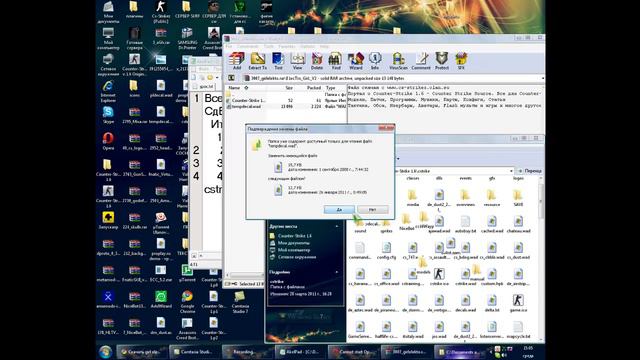Select Counter-Strike 1... row in WinRAR list
This screenshot has height=360, width=640.
(x=286, y=100)
